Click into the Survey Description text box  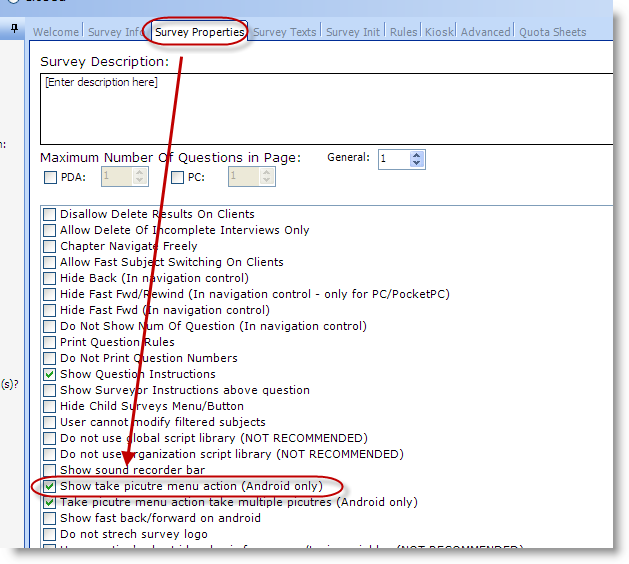(327, 109)
